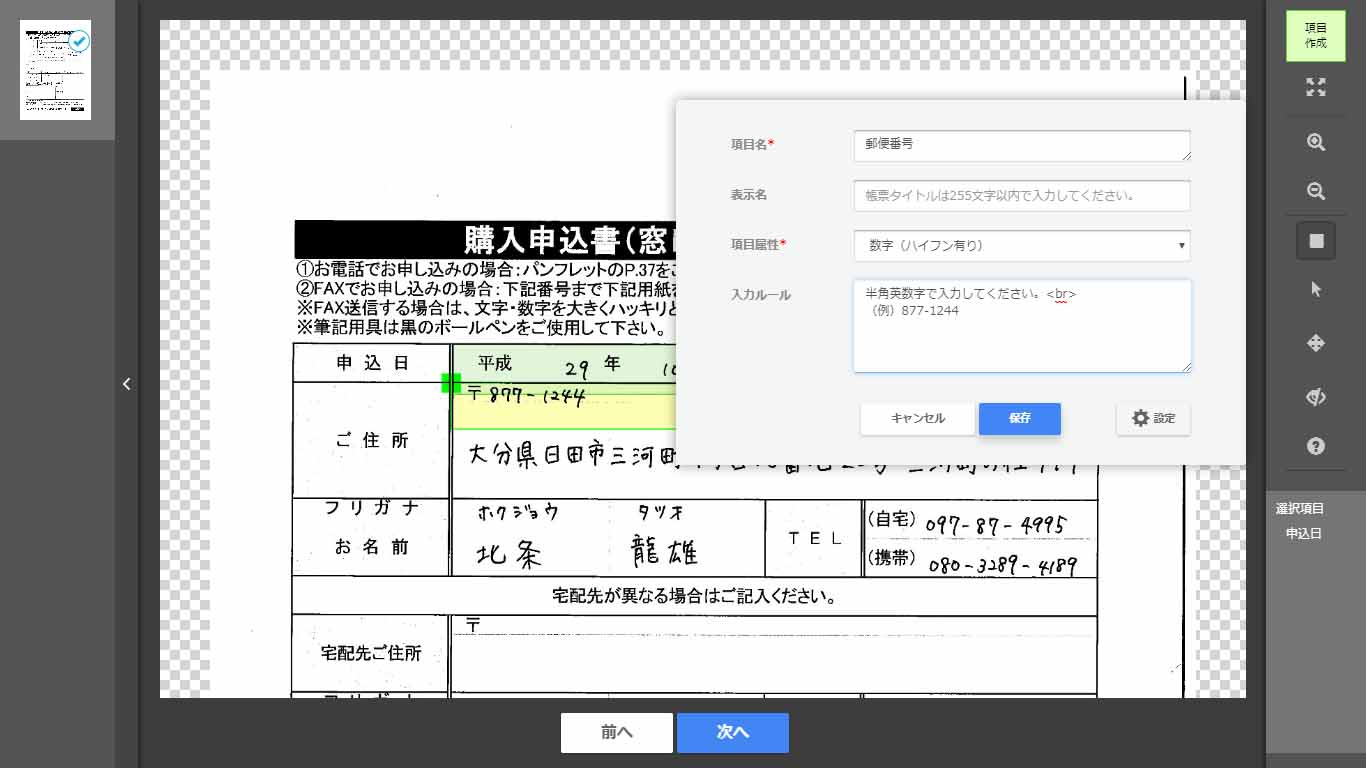Click the green highlighted 申込日 region
This screenshot has height=768, width=1366.
pos(564,363)
